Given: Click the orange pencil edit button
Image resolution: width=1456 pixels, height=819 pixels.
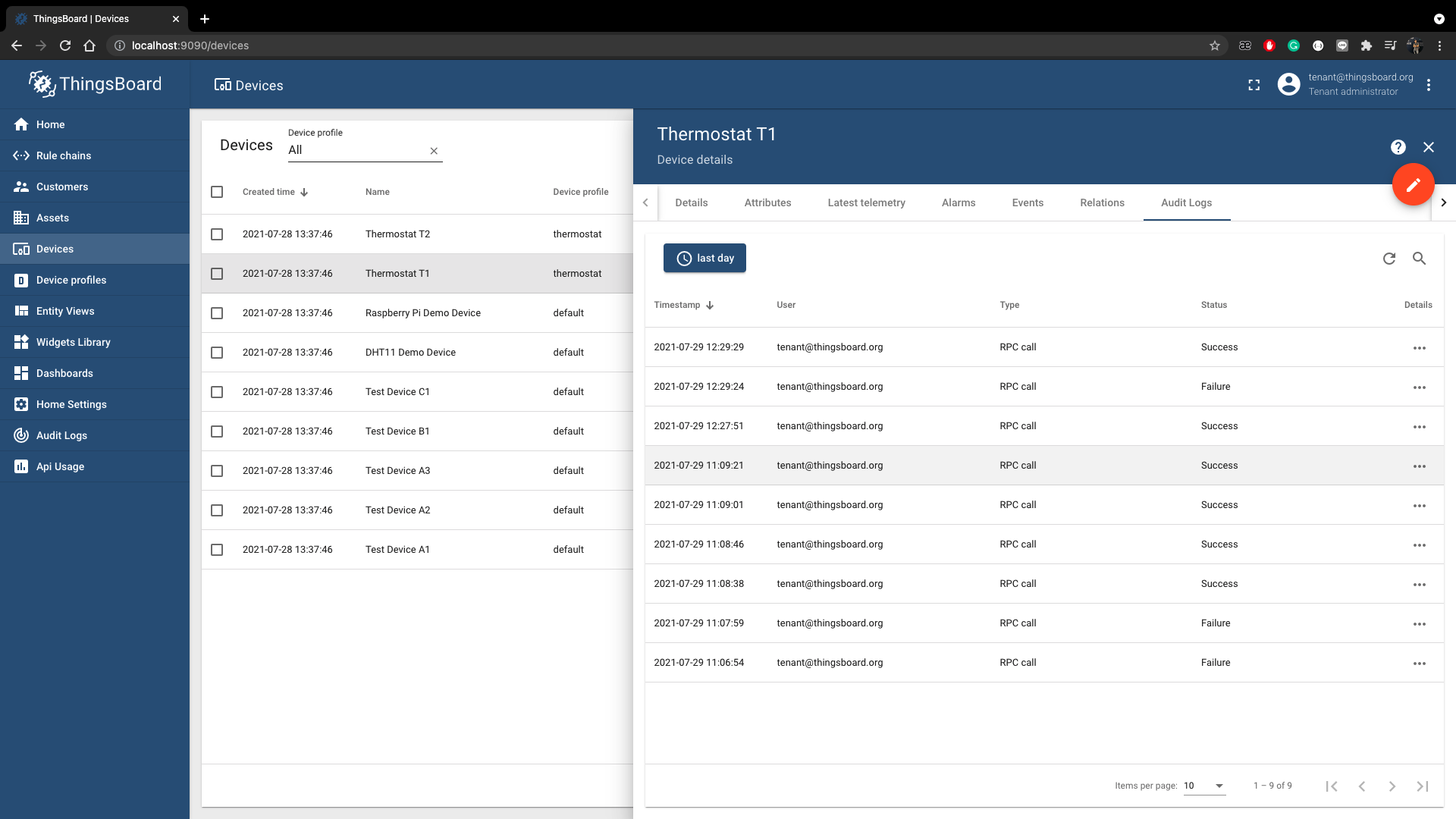Looking at the screenshot, I should (1413, 184).
